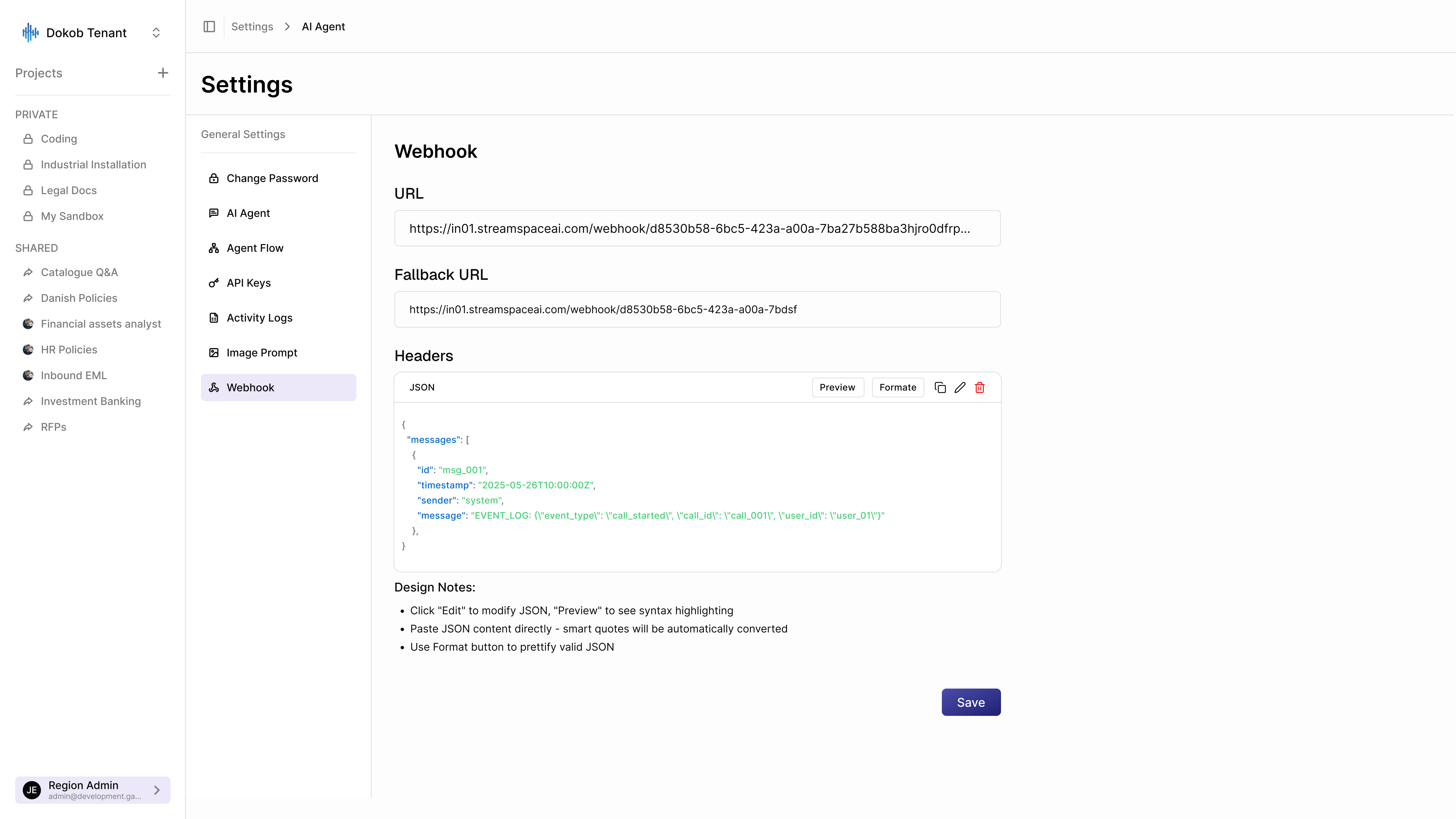This screenshot has height=819, width=1456.
Task: Click share arrow icon beside Danish Policies
Action: tap(28, 298)
